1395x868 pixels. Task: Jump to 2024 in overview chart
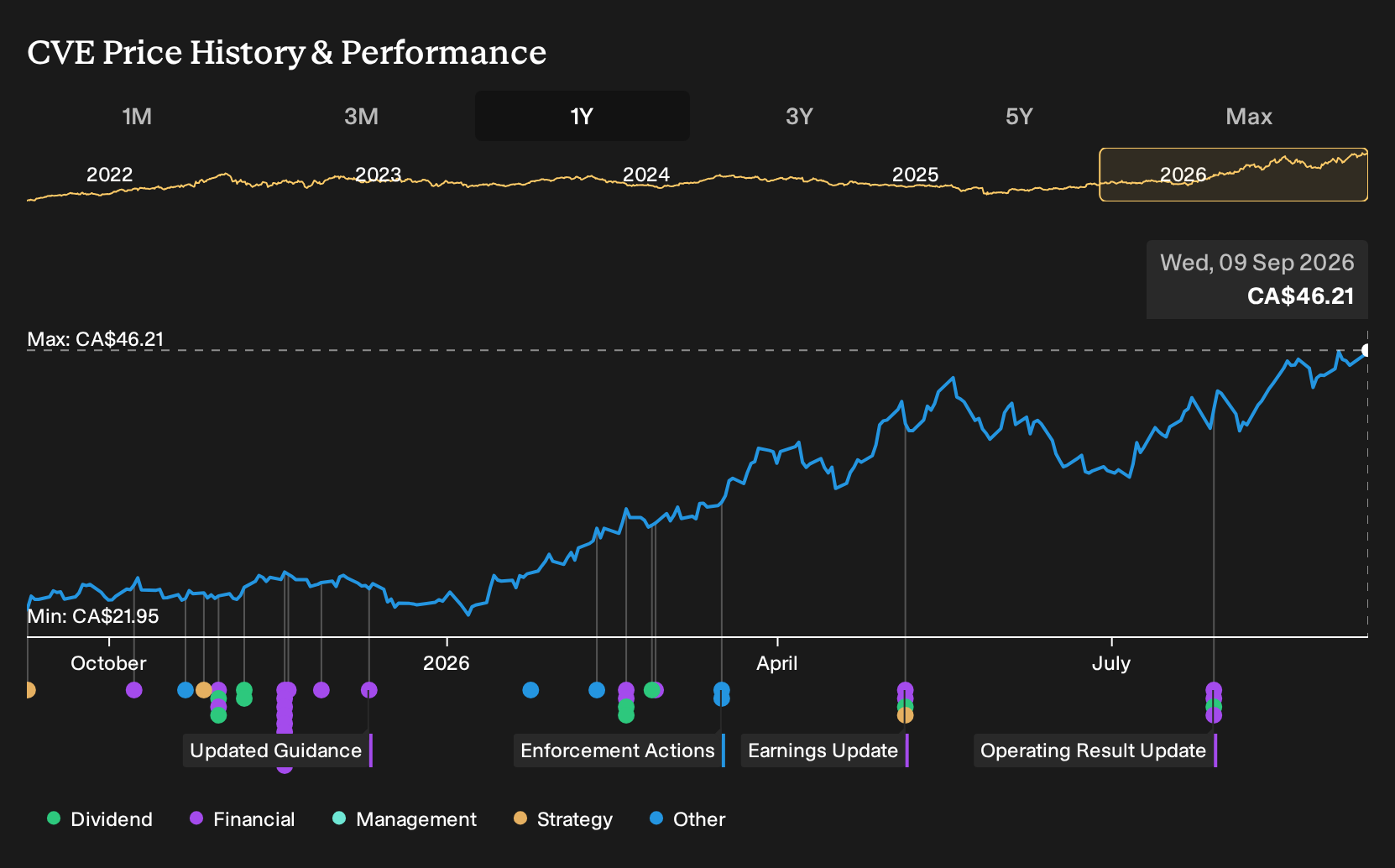tap(646, 175)
